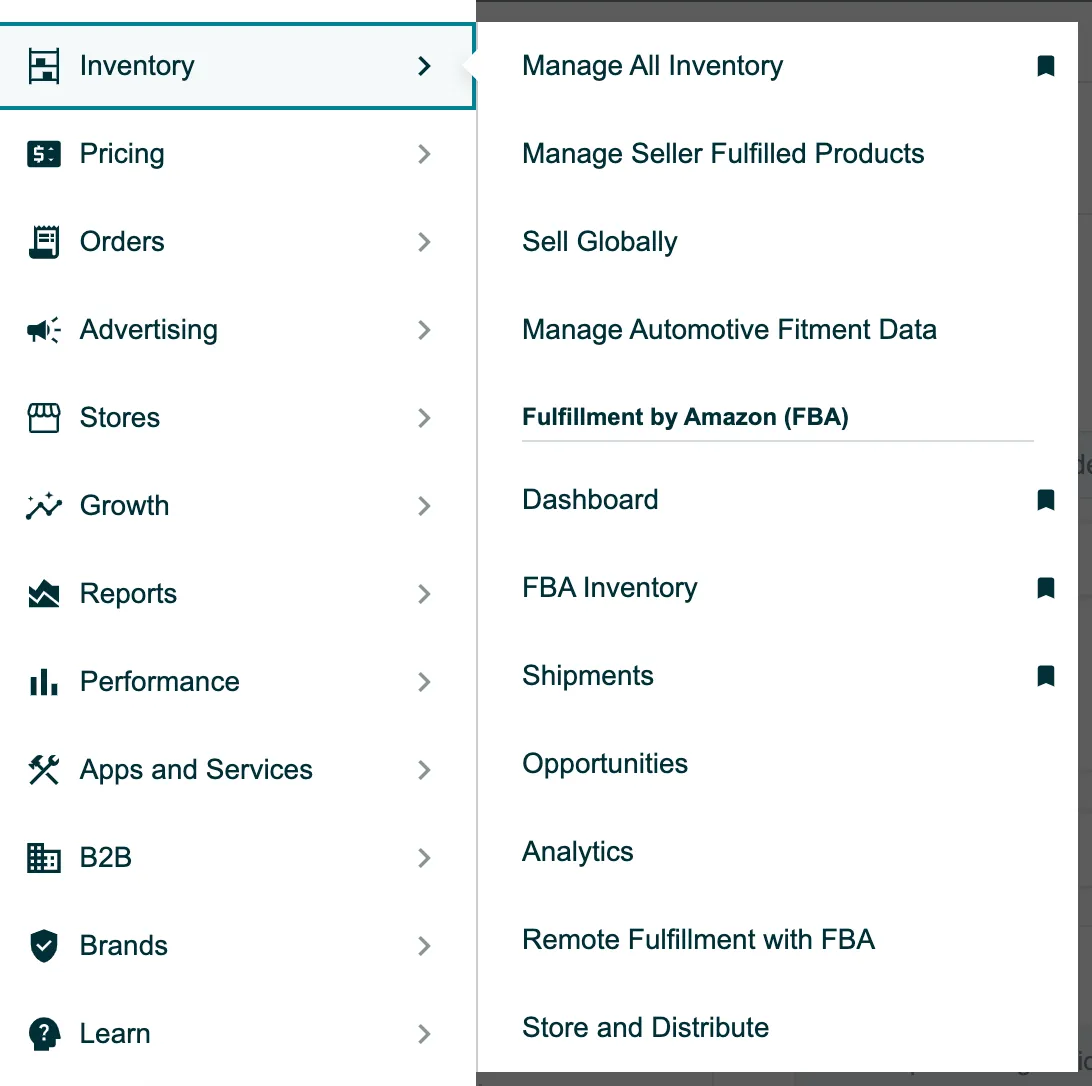
Task: Open the Analytics link
Action: [577, 852]
